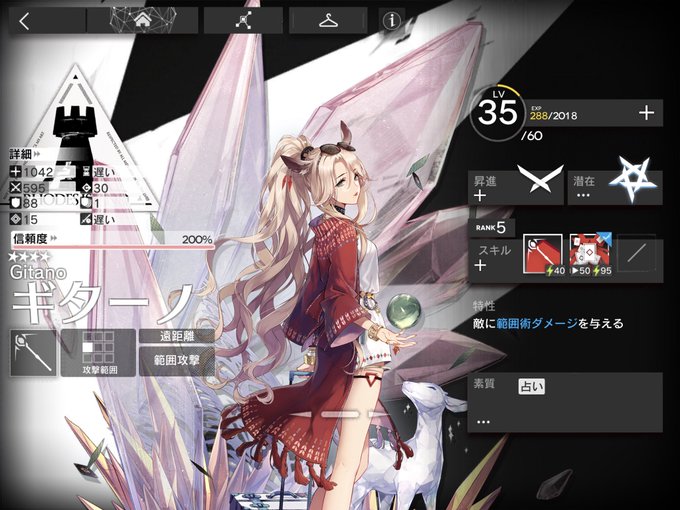Tap the empty third skill slot
This screenshot has height=510, width=680.
[636, 253]
